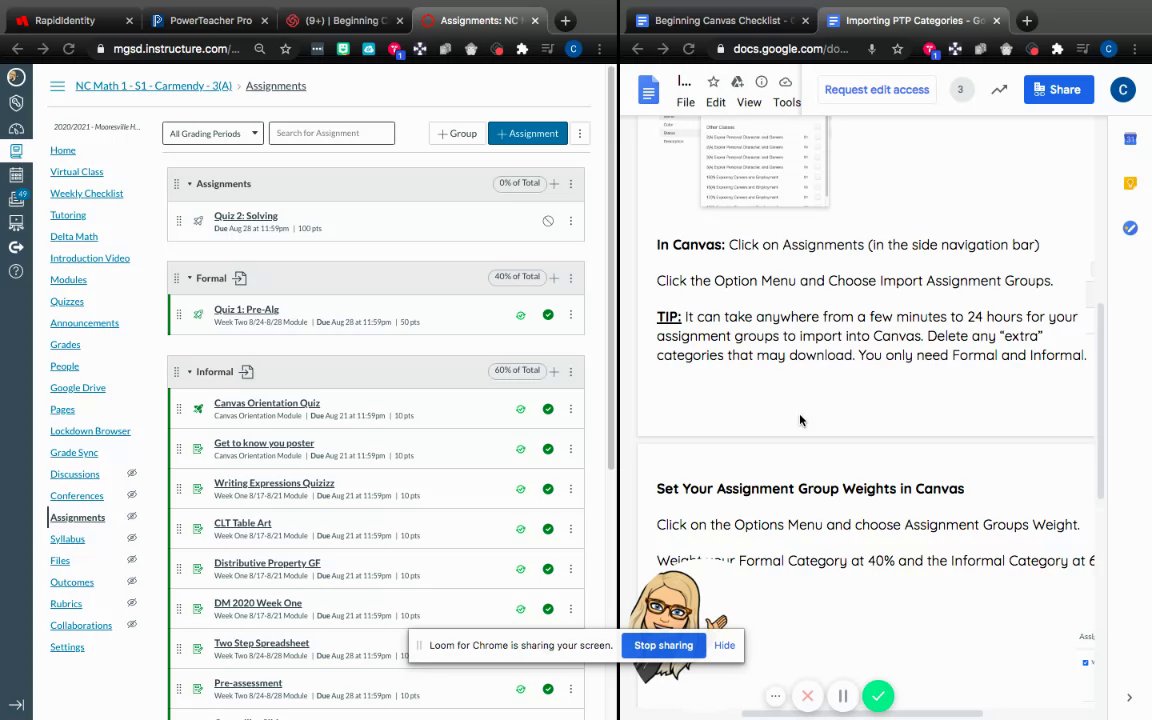Screen dimensions: 1152x720
Task: Click Request edit access button
Action: coord(876,90)
